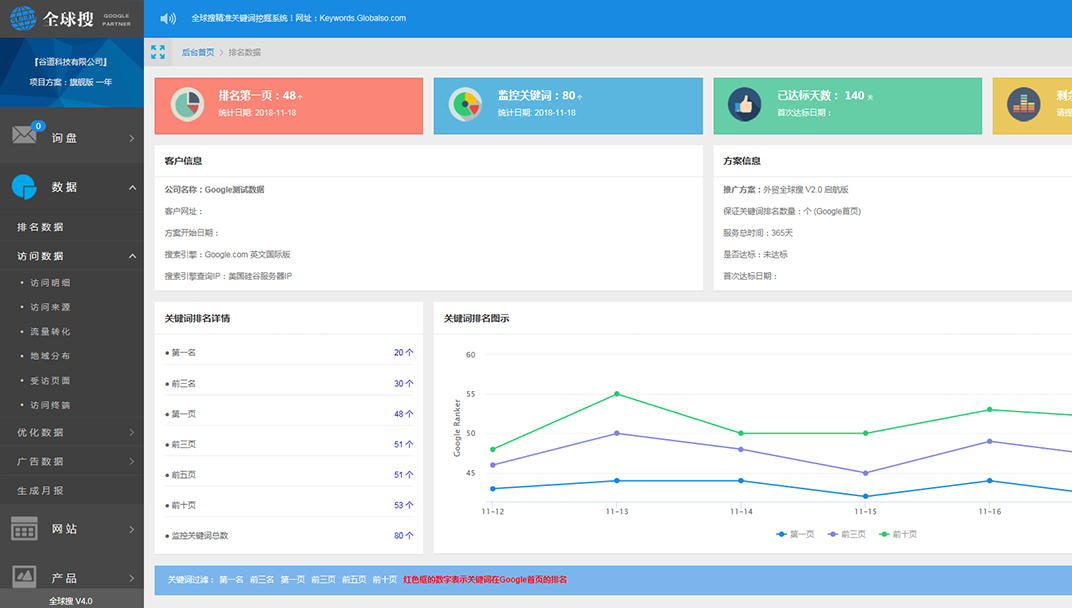Click the green data point at 11-13
This screenshot has width=1072, height=608.
pos(617,394)
